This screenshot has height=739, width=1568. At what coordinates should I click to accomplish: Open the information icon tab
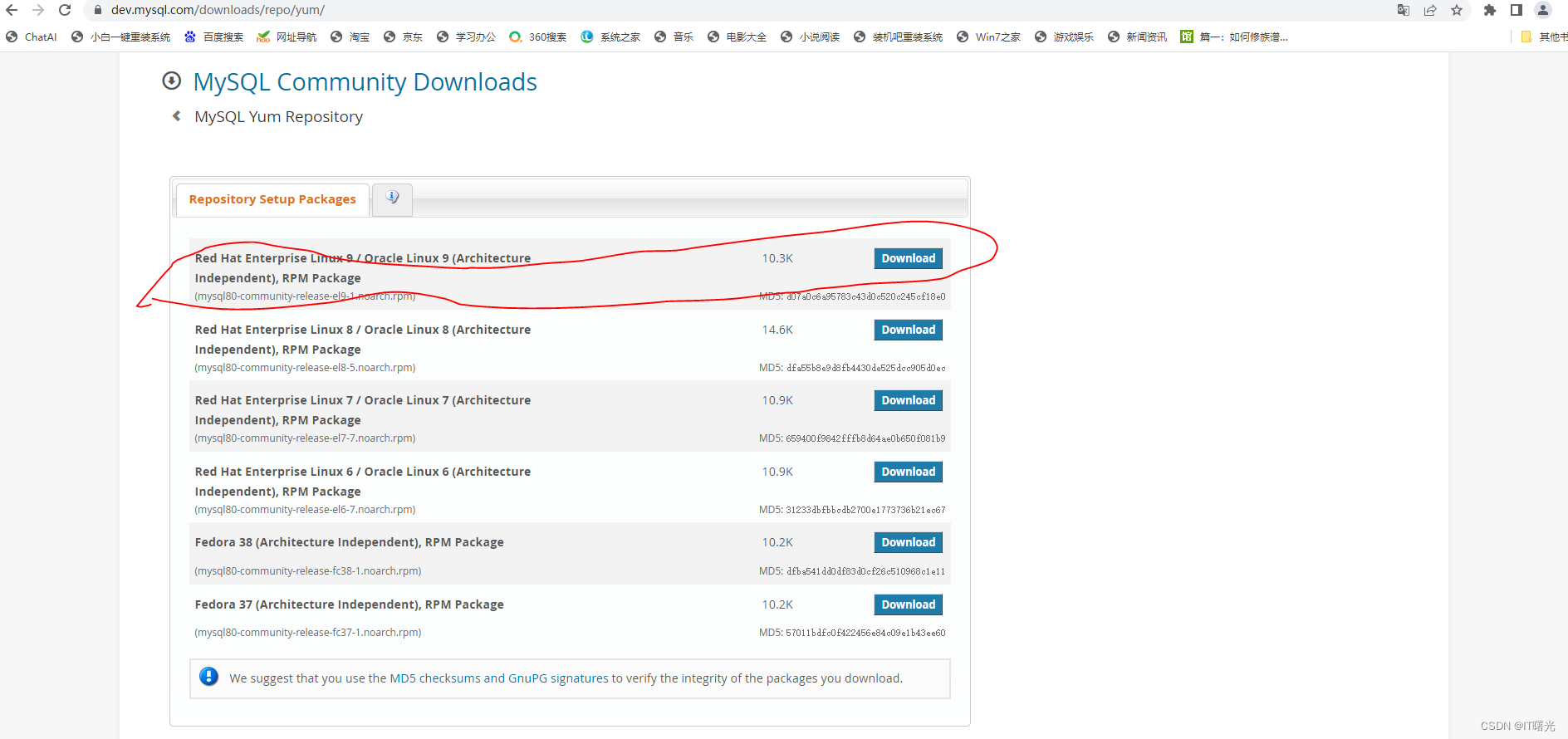(x=392, y=198)
